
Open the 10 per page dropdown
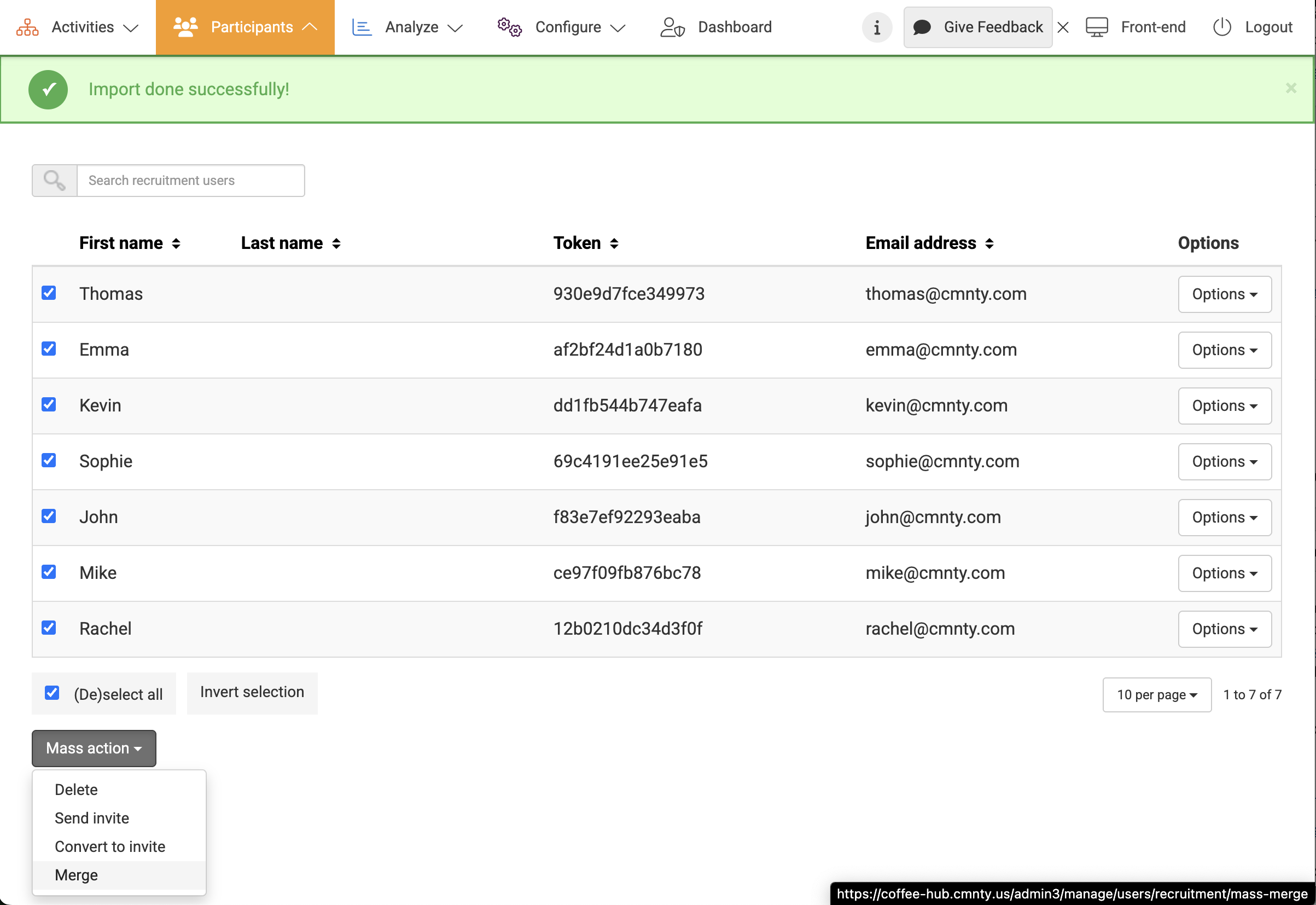point(1156,695)
